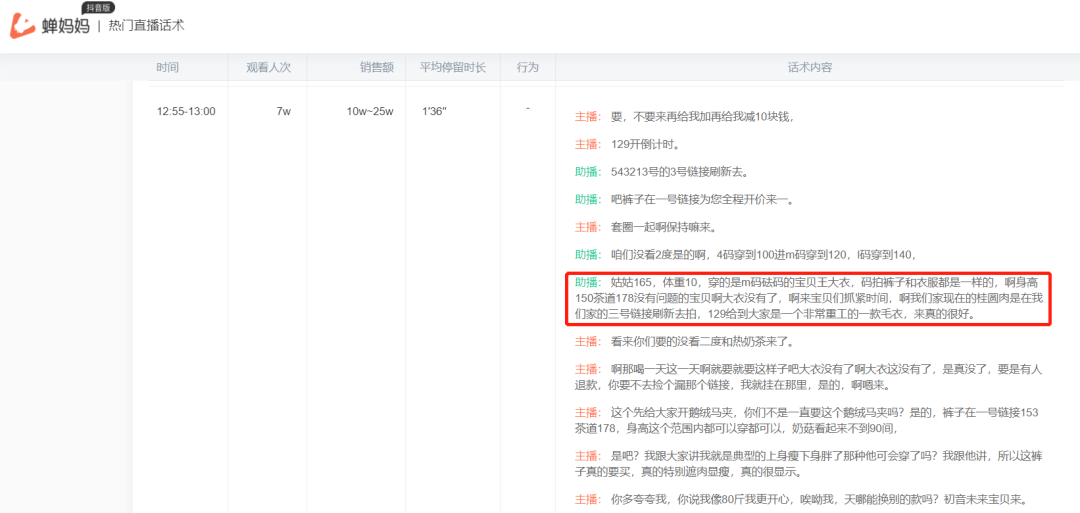
Task: Click the 1'36" average stay duration cell
Action: tap(434, 111)
